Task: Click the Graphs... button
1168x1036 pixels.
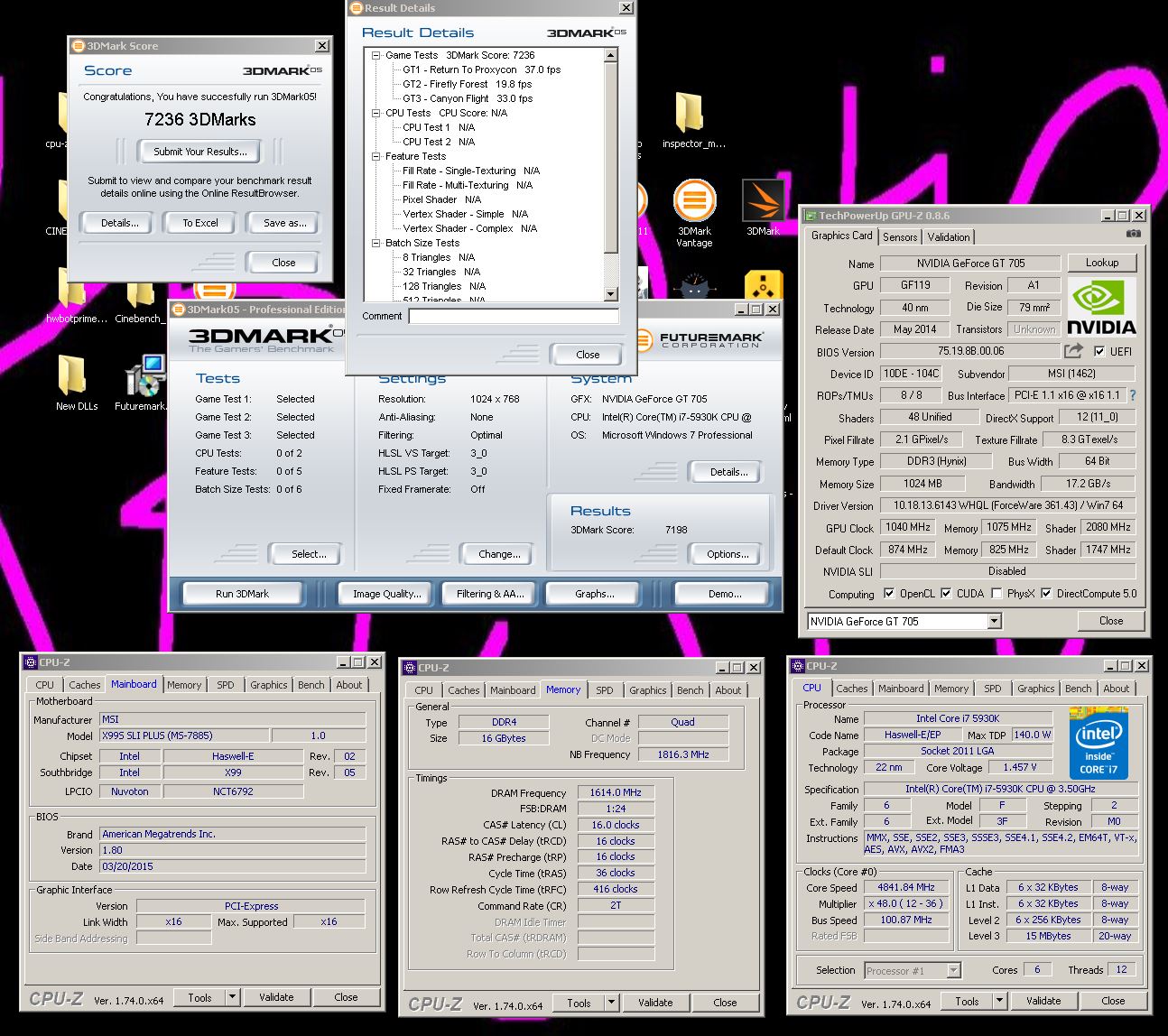Action: coord(594,594)
